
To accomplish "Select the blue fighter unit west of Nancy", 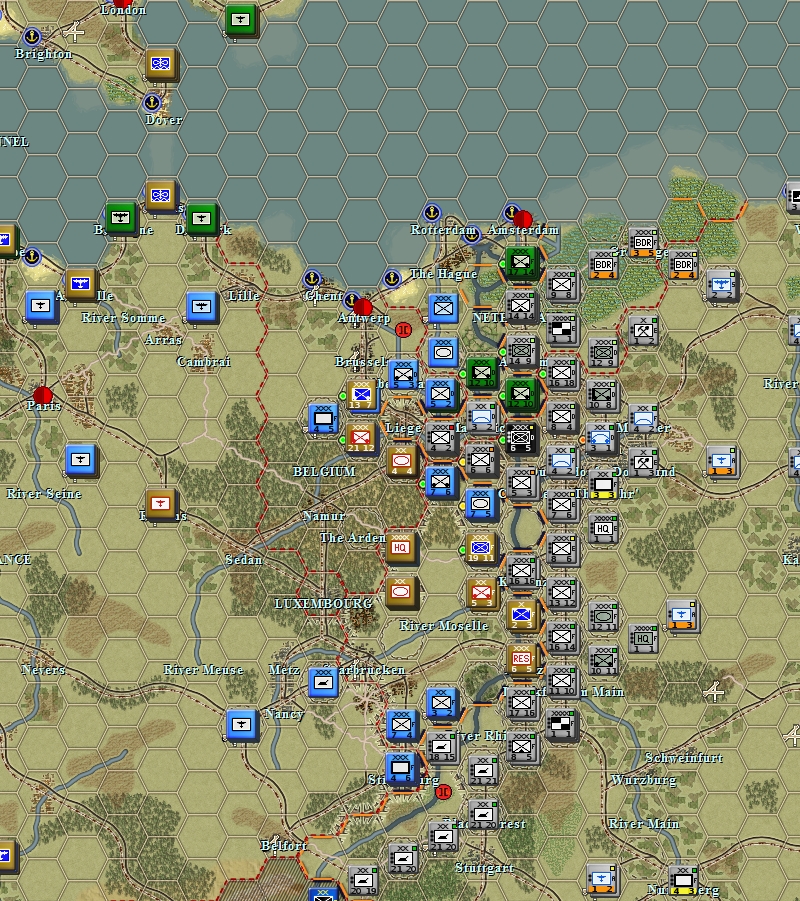I will (241, 725).
